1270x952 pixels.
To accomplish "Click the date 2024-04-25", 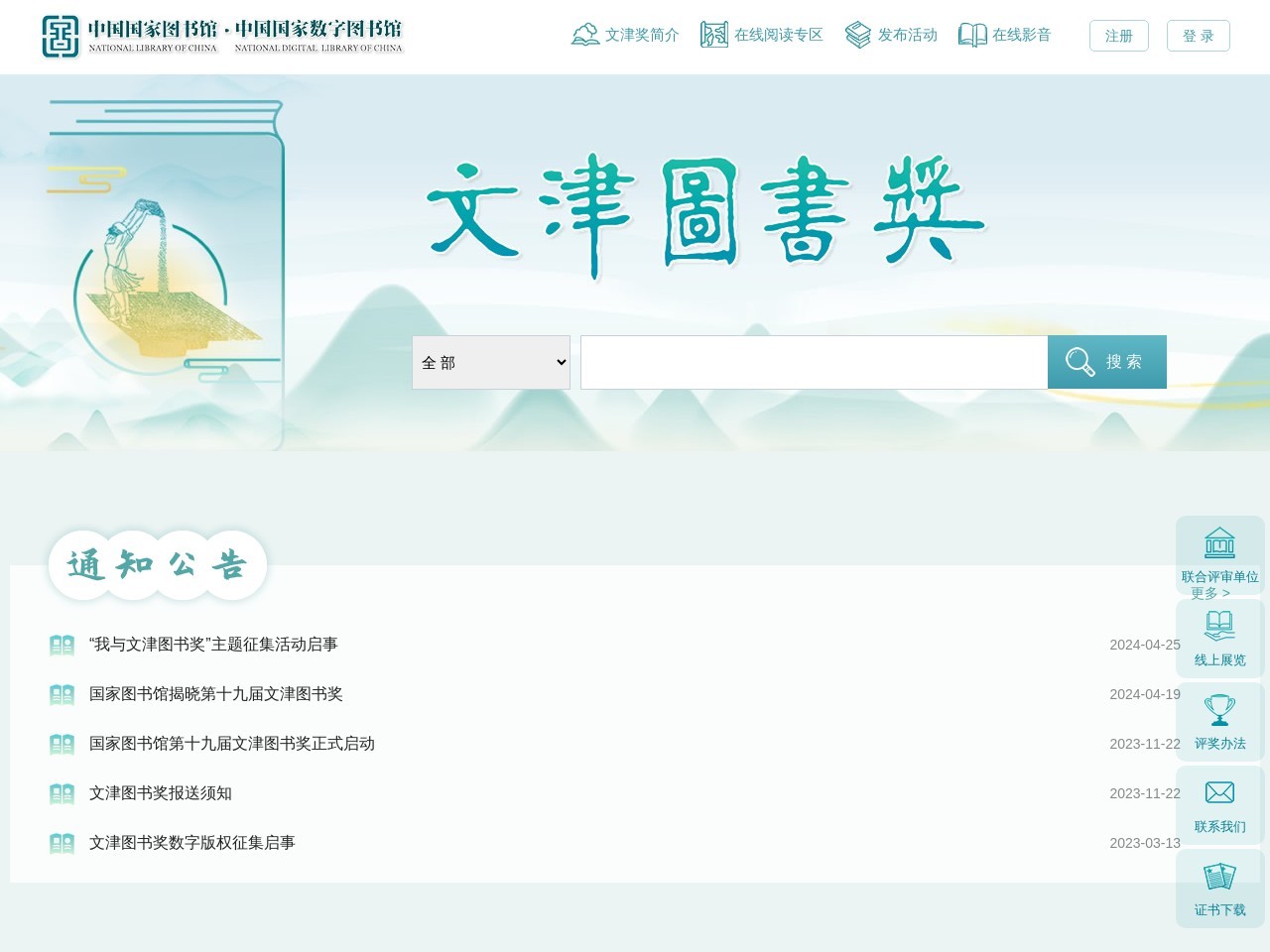I will click(x=1145, y=645).
